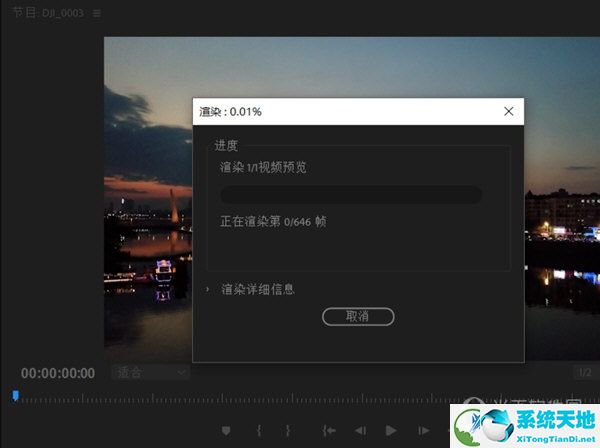This screenshot has width=600, height=448.
Task: Open the 适合 zoom level dropdown
Action: coord(150,372)
